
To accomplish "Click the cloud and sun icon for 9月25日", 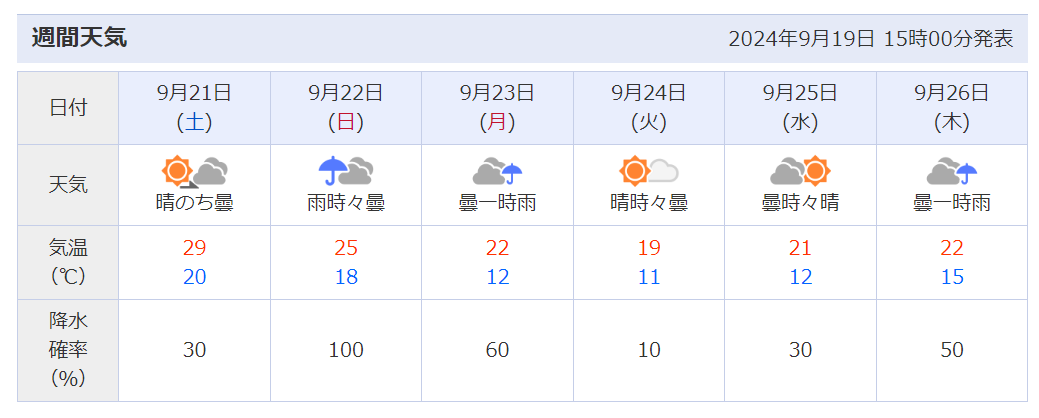I will point(800,172).
